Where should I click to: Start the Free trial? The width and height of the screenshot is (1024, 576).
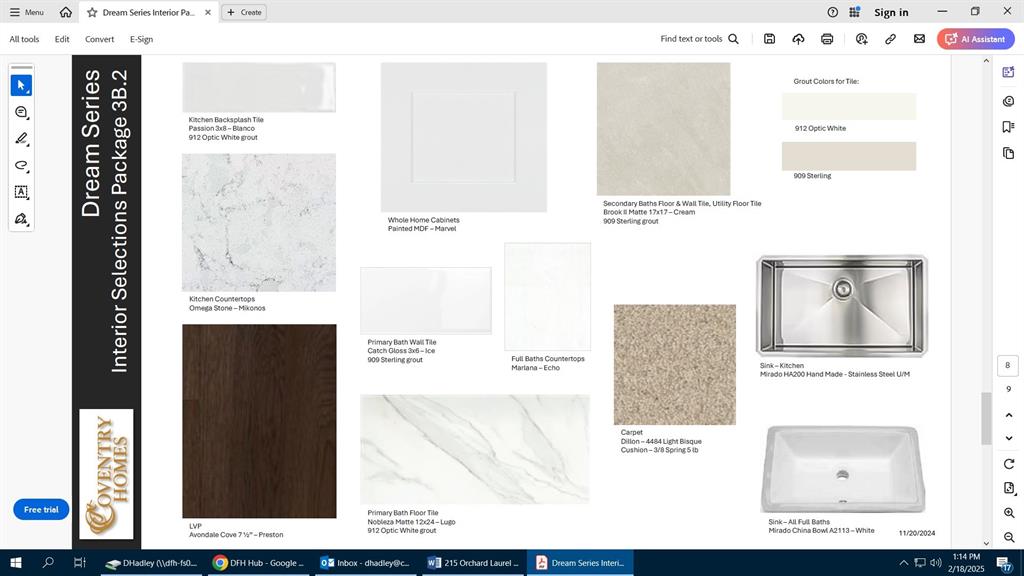[x=41, y=509]
